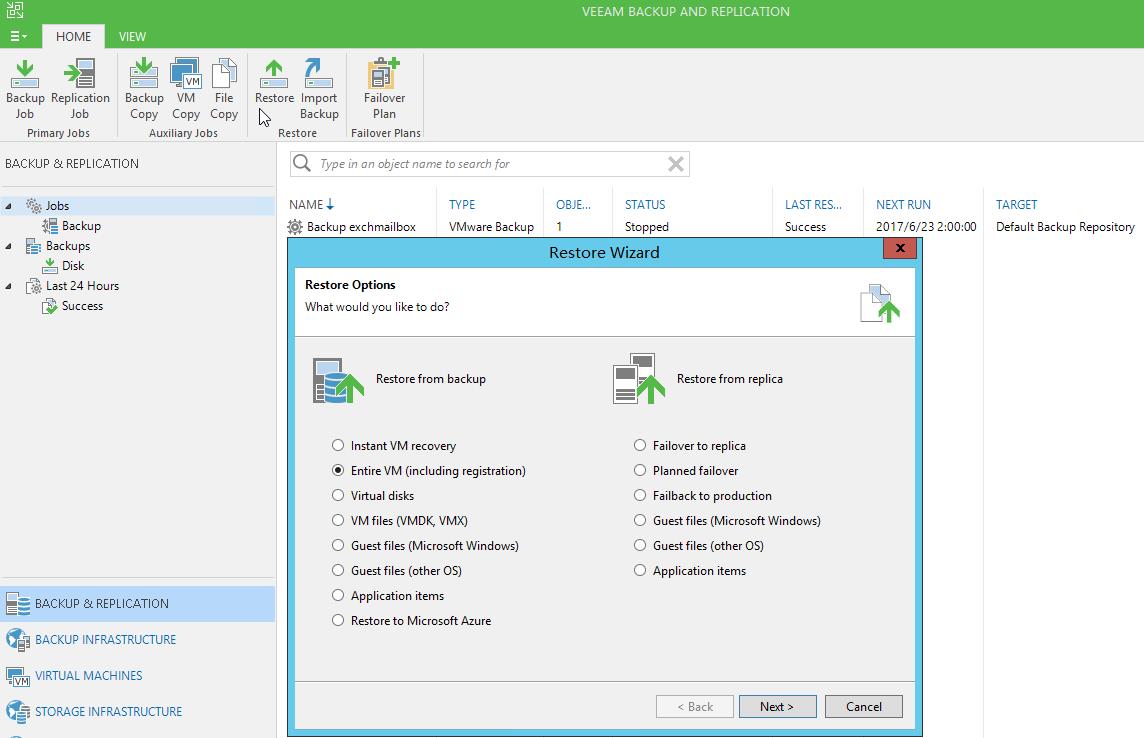
Task: Clear the search box with X icon
Action: tap(676, 164)
